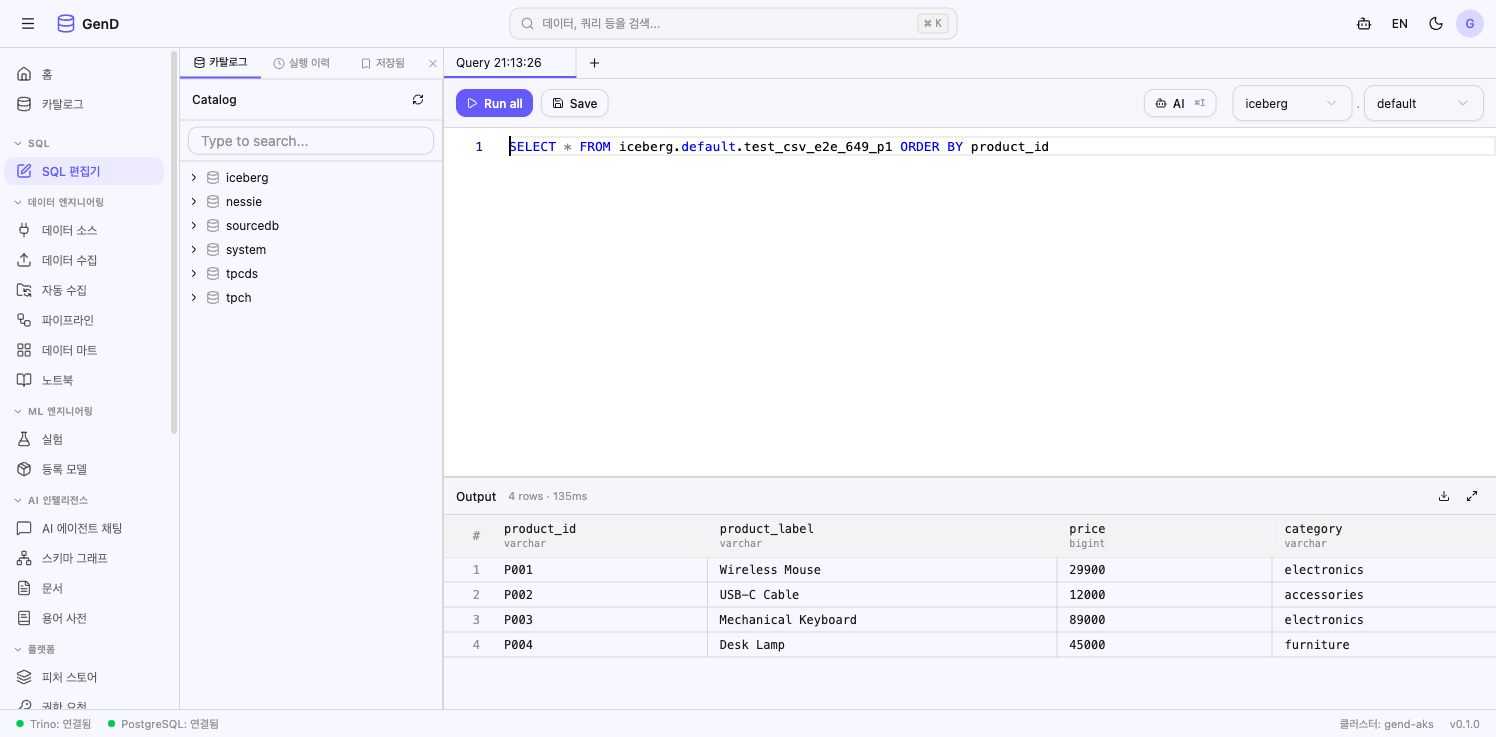Viewport: 1496px width, 737px height.
Task: Save the current query
Action: pyautogui.click(x=575, y=103)
